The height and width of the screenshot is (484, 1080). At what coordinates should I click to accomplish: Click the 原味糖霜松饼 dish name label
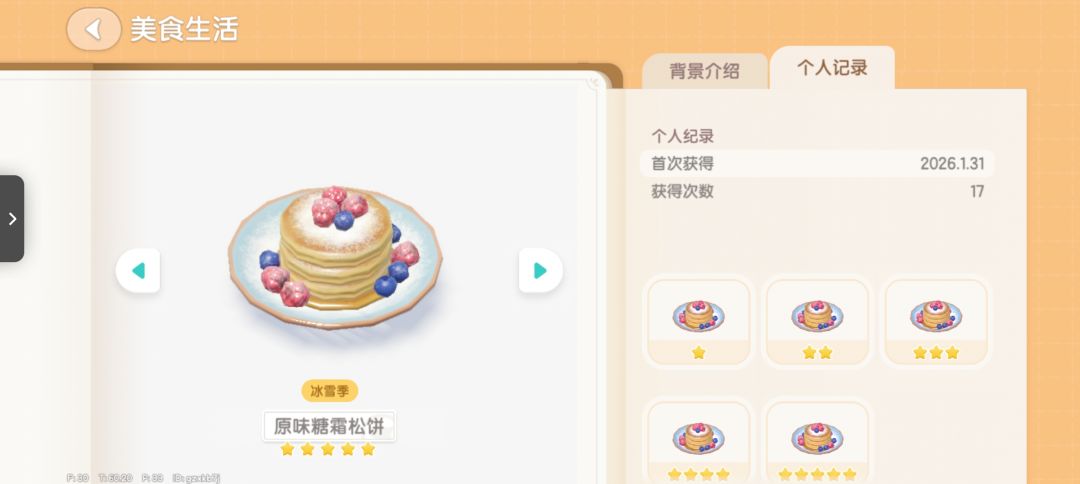[329, 426]
